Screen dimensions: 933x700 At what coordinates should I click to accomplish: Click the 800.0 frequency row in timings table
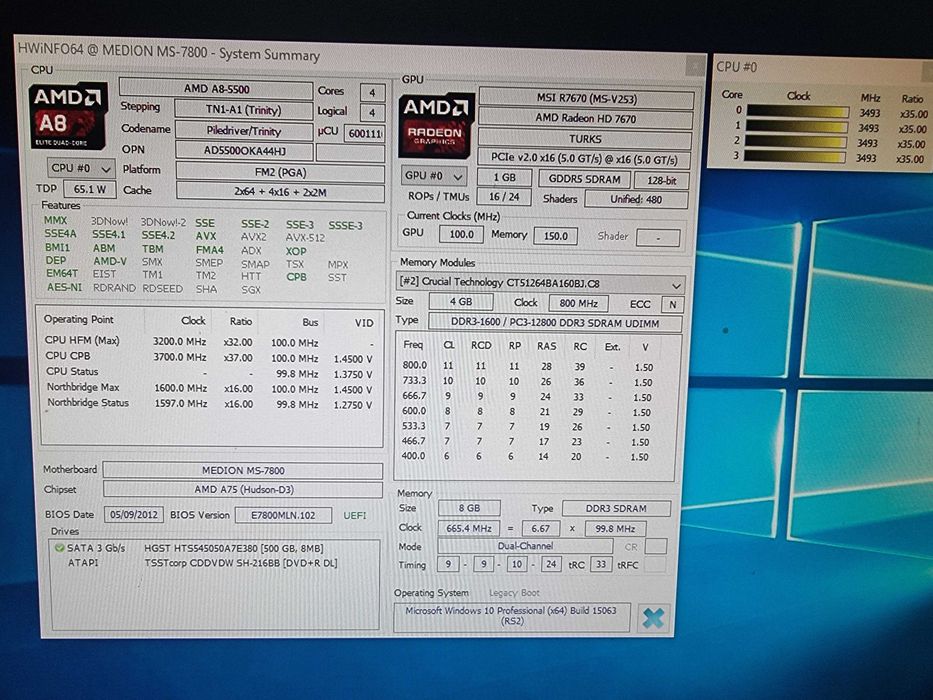528,366
